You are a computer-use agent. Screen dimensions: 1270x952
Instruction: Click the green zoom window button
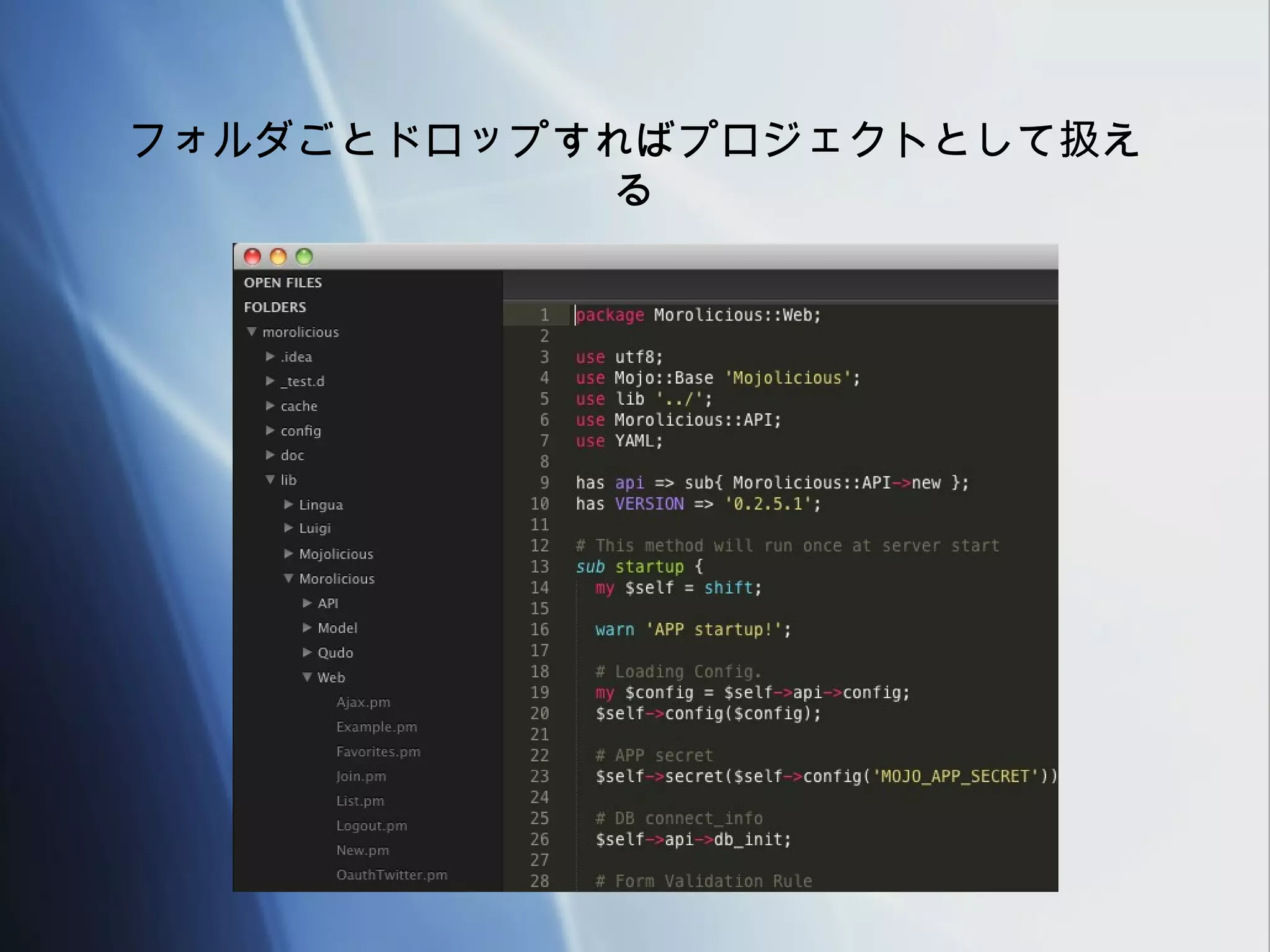[304, 257]
